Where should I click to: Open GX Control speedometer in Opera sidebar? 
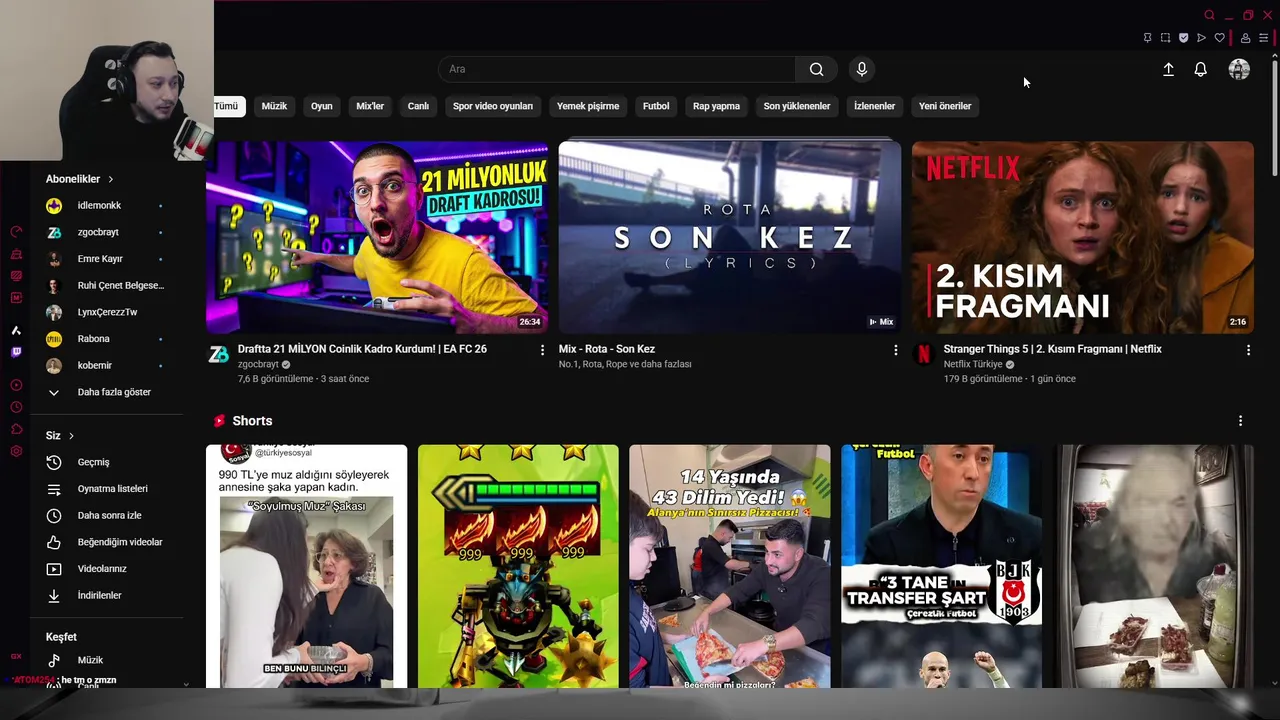coord(16,231)
